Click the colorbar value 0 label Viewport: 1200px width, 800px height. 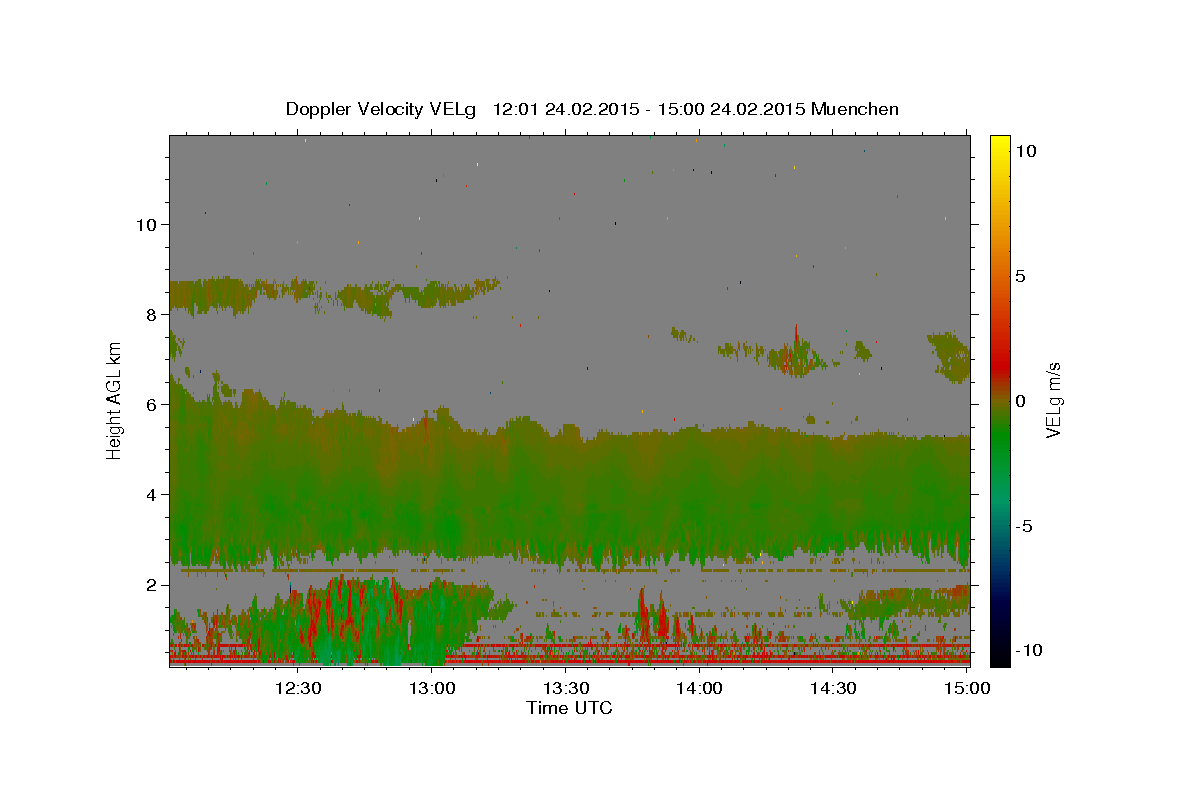click(1021, 401)
